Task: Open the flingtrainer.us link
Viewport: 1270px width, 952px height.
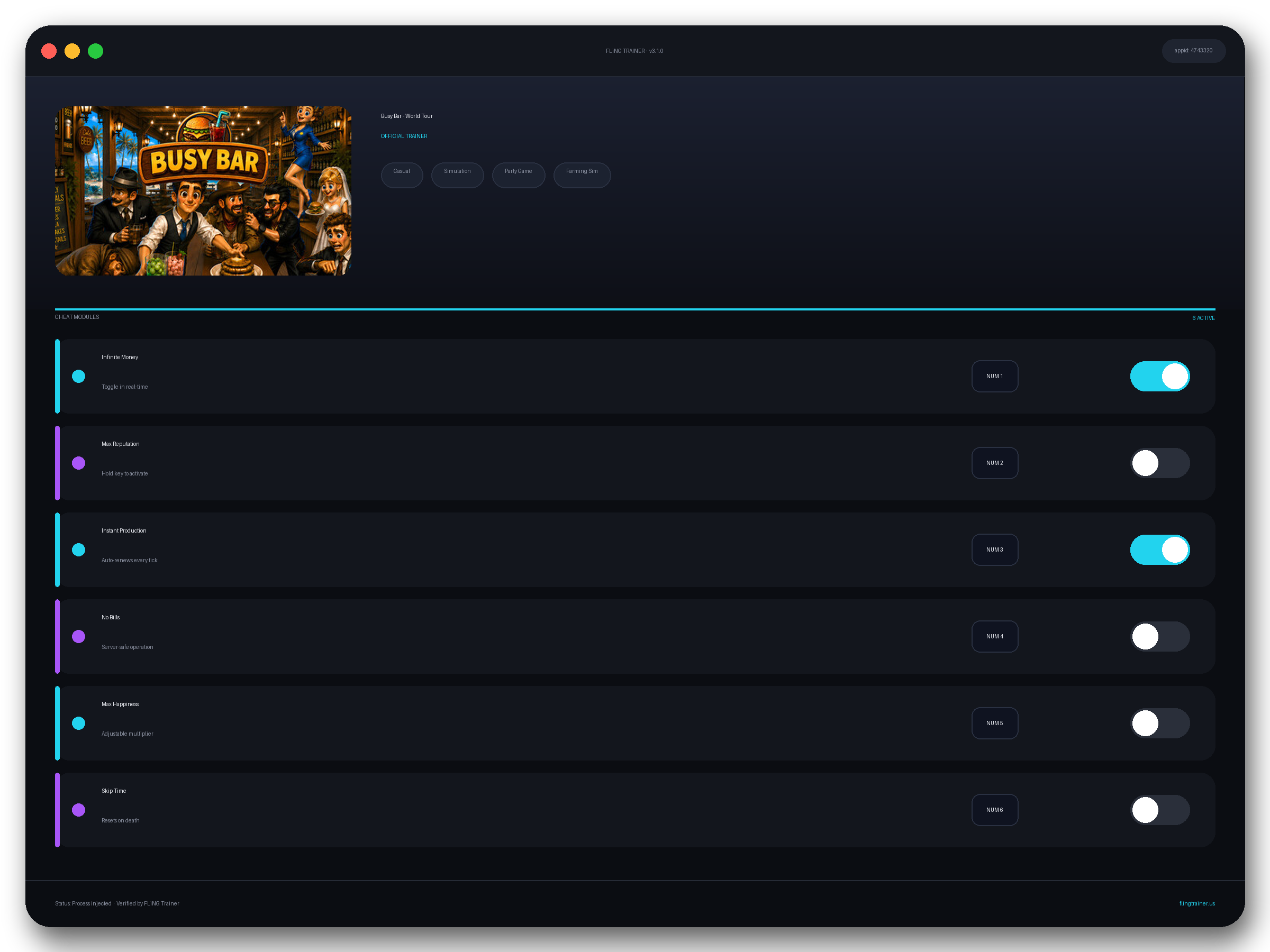Action: coord(1197,903)
